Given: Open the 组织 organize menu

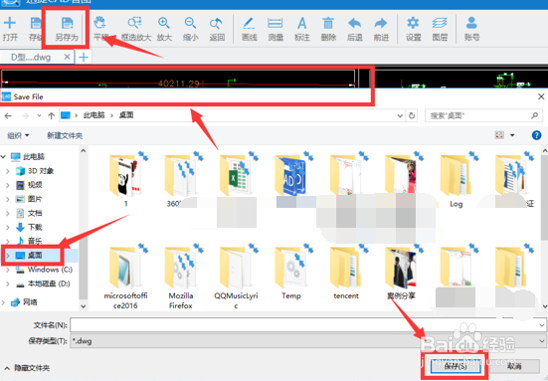Looking at the screenshot, I should (18, 135).
